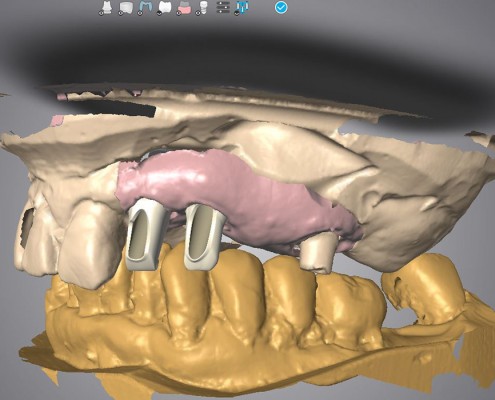Open the slider settings icon
Screen dimensions: 495x400
pos(223,7)
